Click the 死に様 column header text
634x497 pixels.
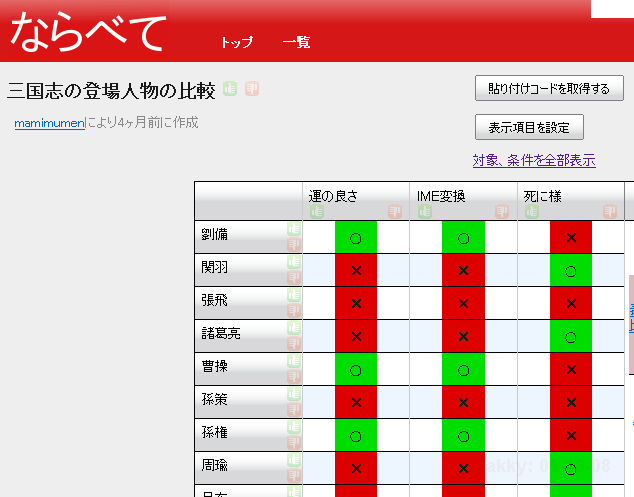click(543, 197)
